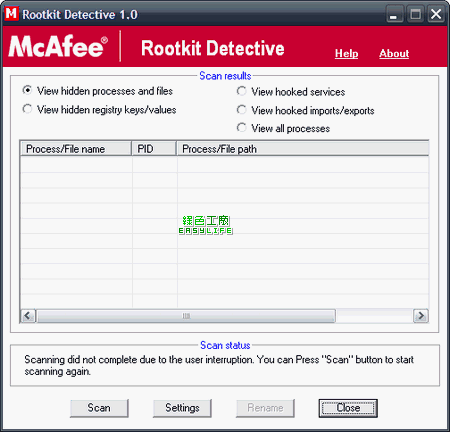Start a scan with the Scan button

[99, 408]
